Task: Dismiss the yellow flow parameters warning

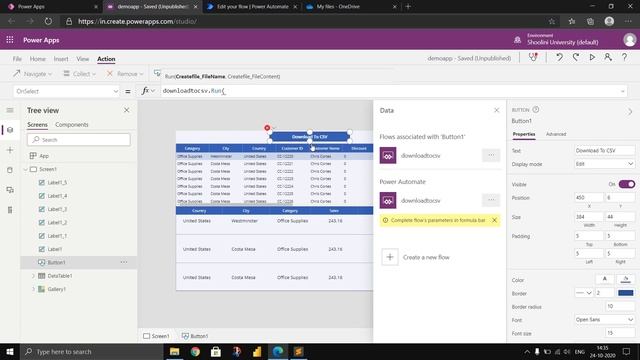Action: click(x=494, y=220)
